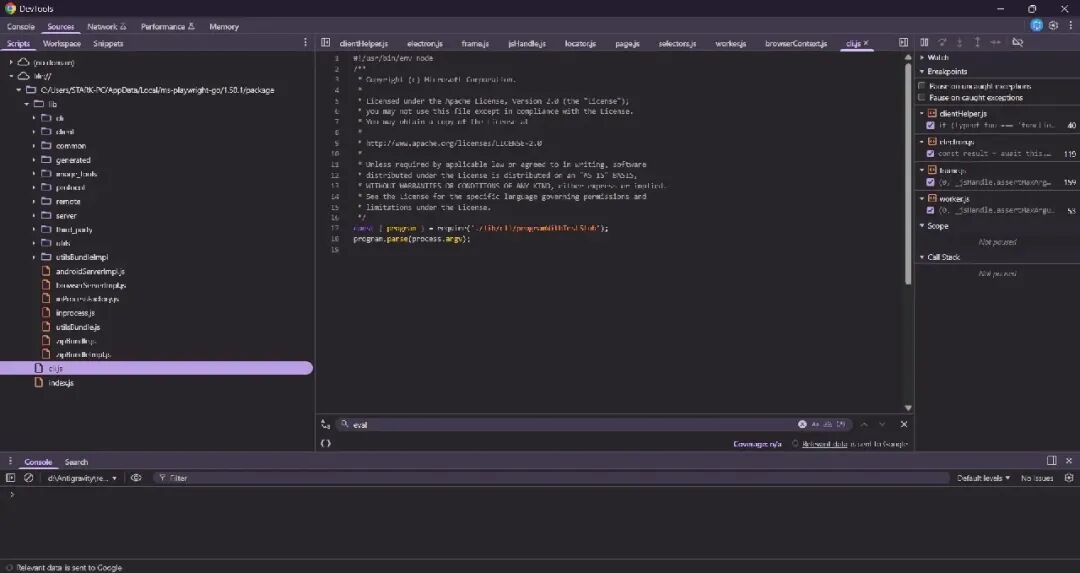Image resolution: width=1080 pixels, height=573 pixels.
Task: Toggle match whole word in search
Action: pyautogui.click(x=828, y=424)
